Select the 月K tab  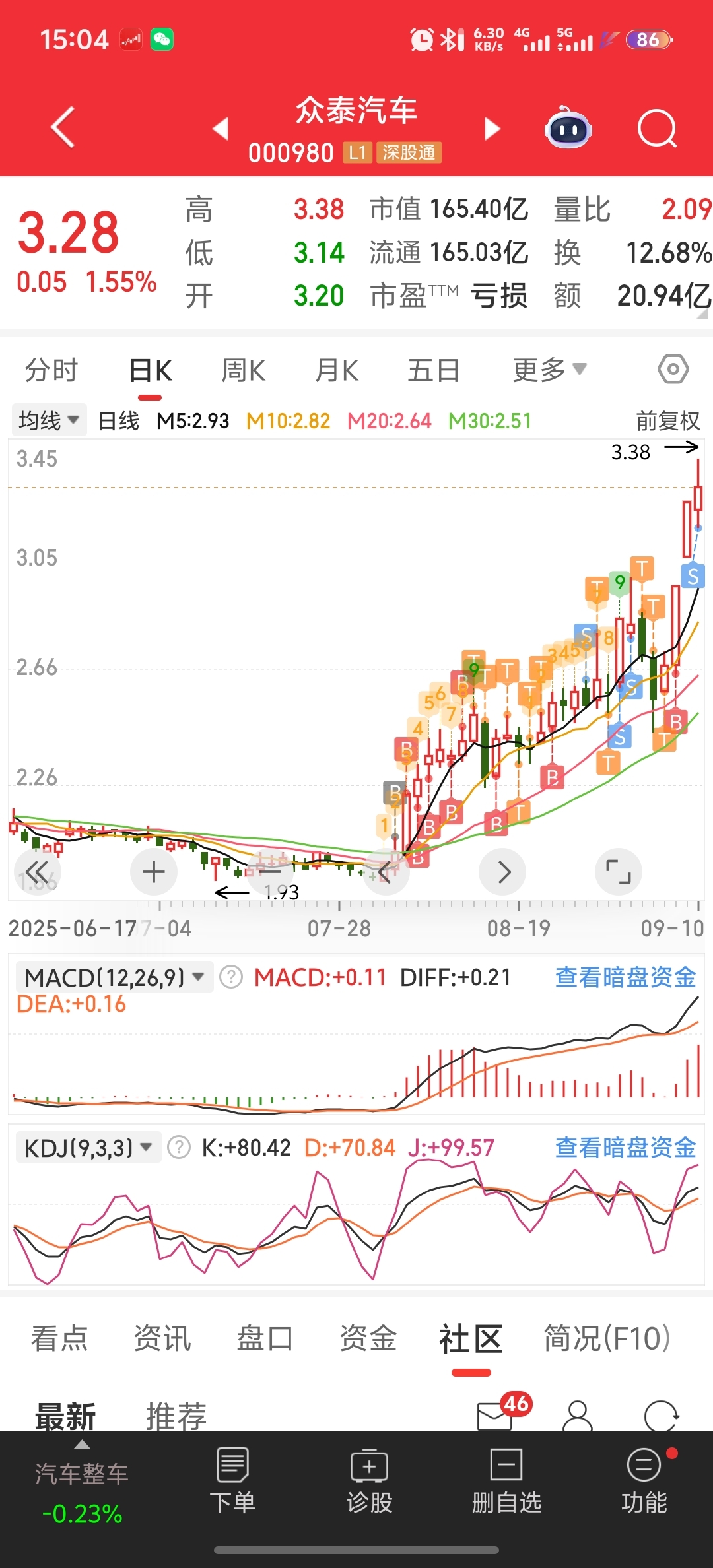(337, 370)
